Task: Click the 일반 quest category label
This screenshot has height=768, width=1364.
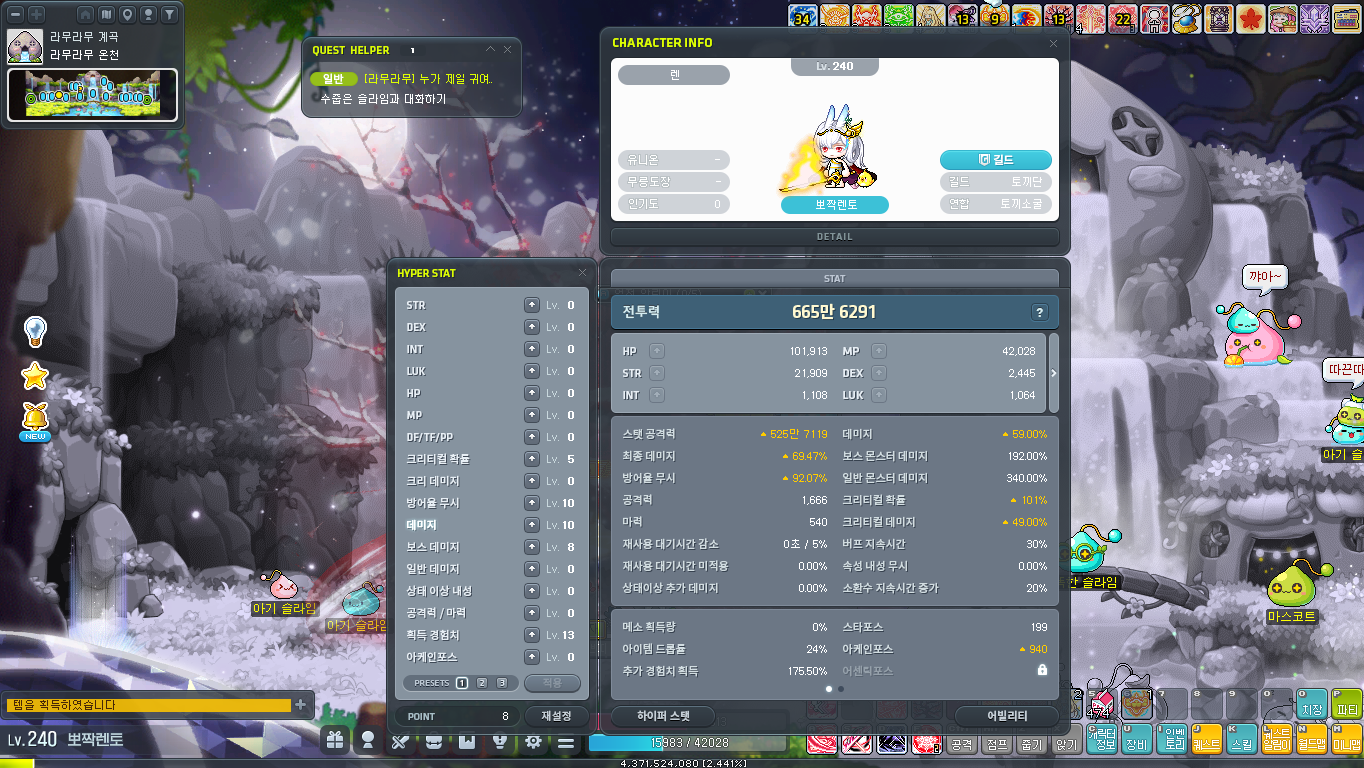Action: point(333,79)
